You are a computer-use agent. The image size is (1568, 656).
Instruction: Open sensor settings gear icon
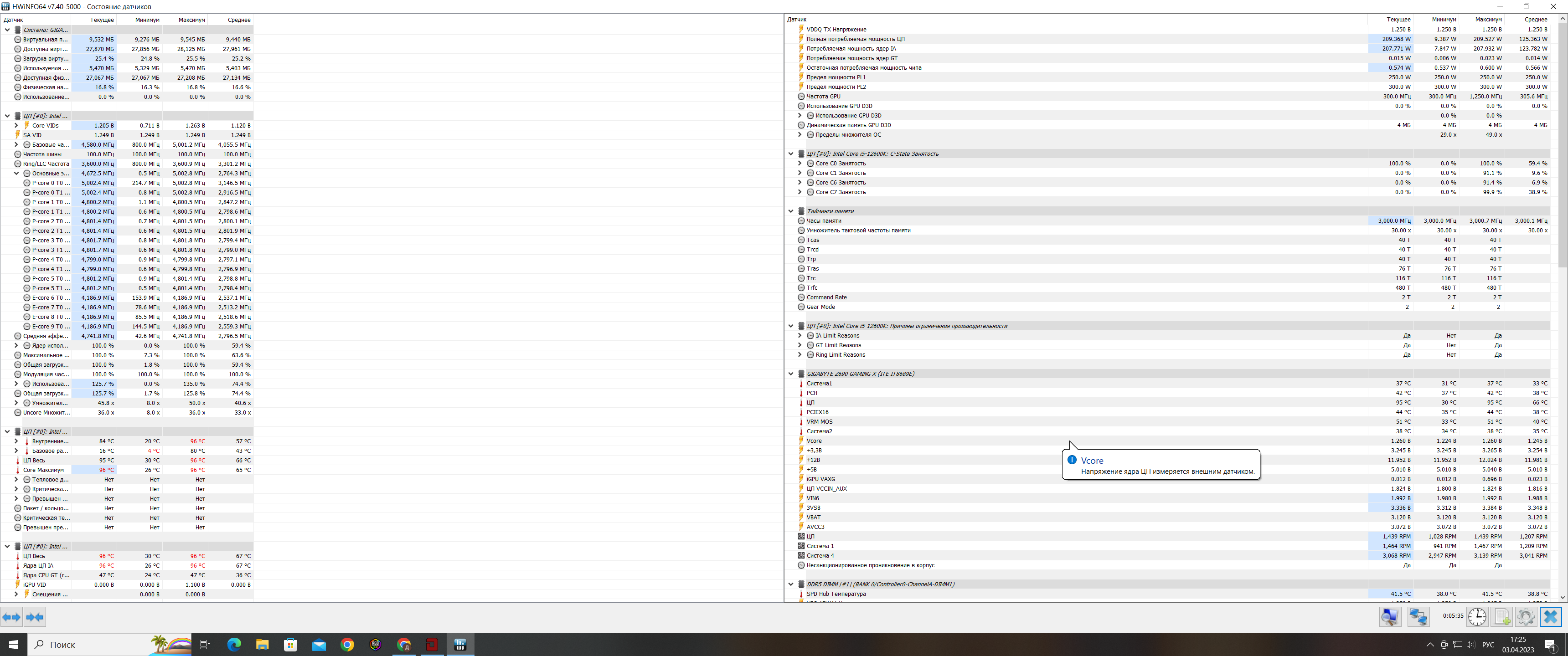pos(1526,616)
